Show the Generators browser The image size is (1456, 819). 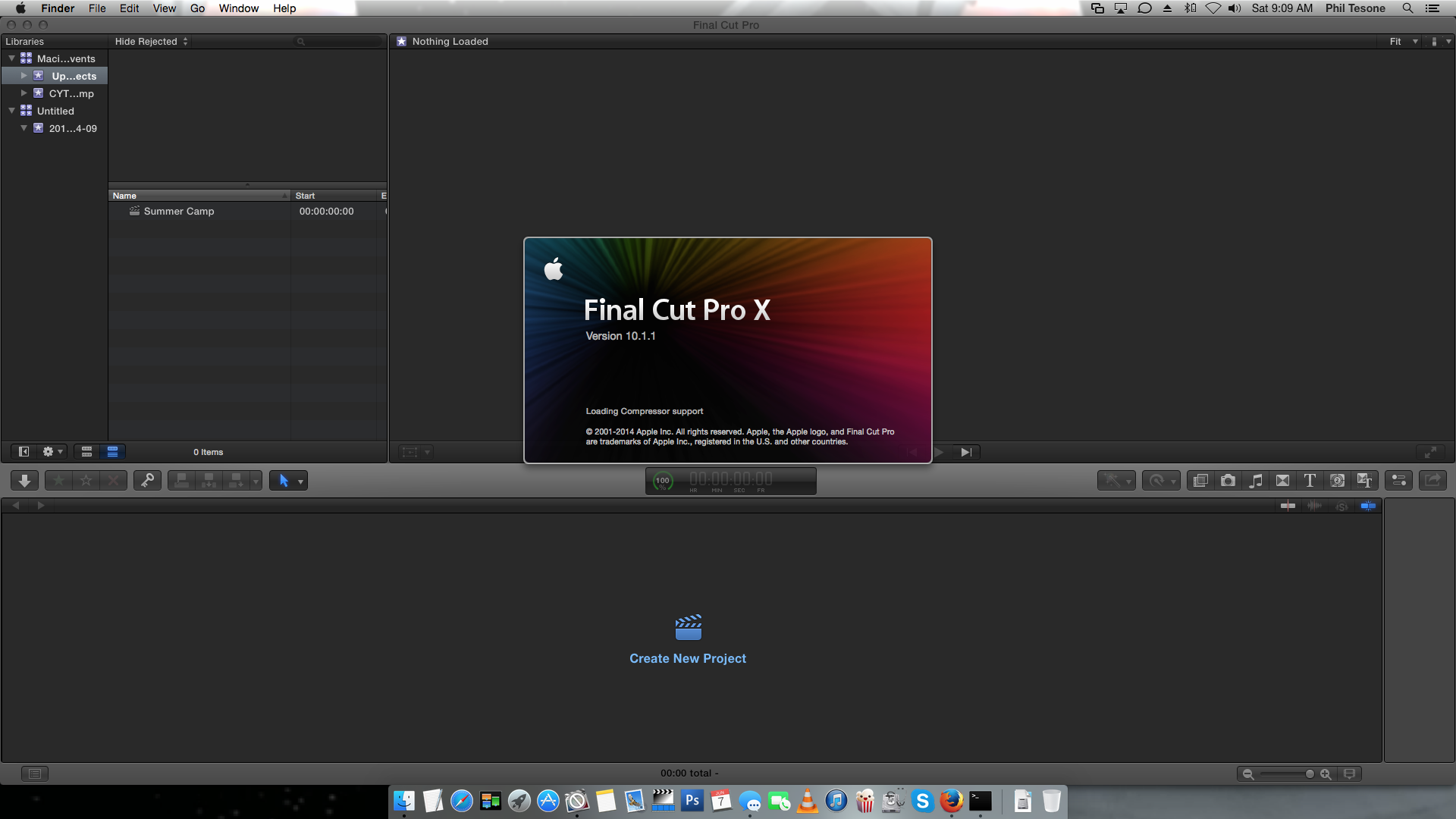pyautogui.click(x=1337, y=481)
